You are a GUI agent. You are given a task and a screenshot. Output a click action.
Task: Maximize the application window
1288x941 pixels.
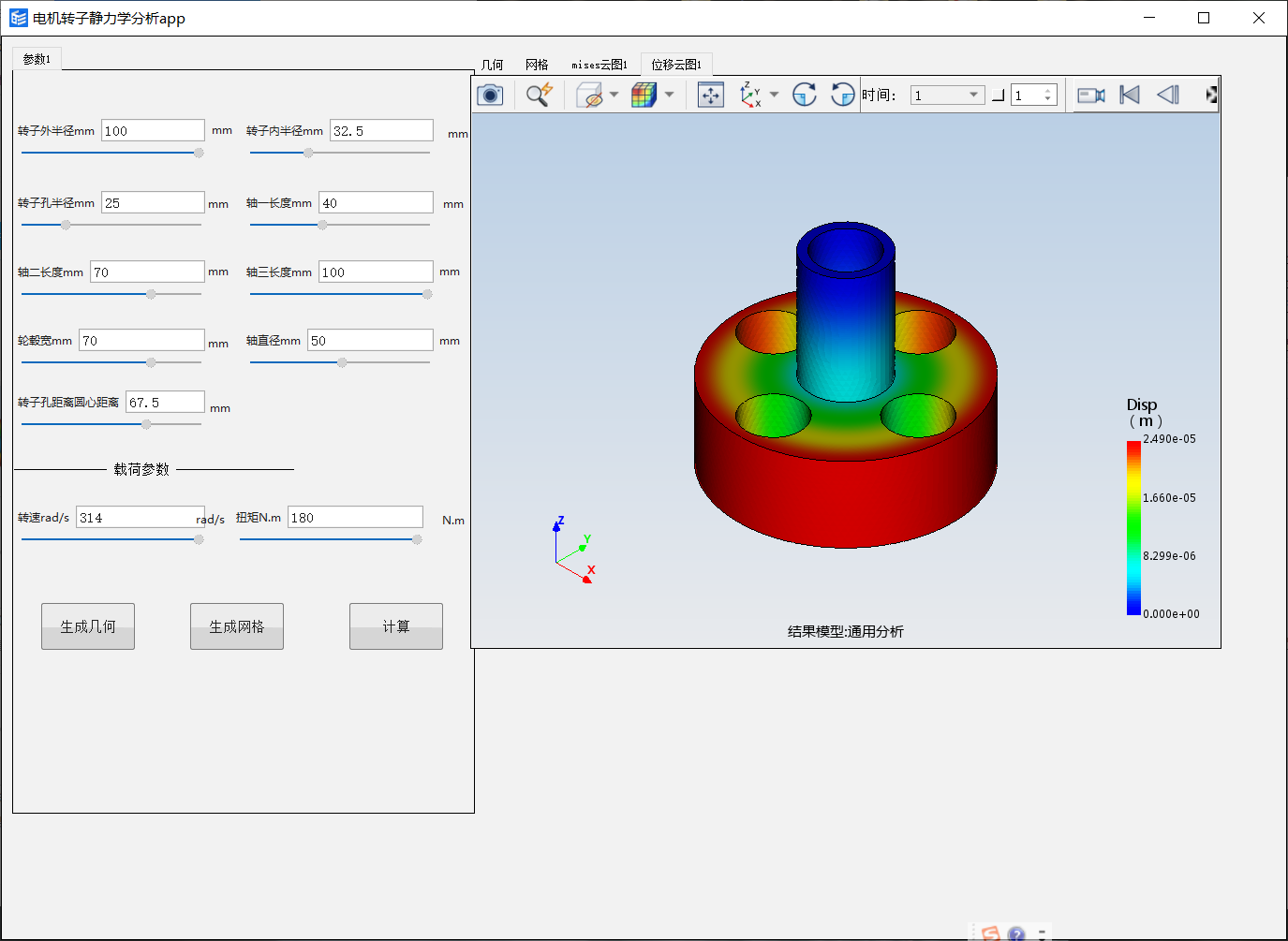coord(1204,18)
